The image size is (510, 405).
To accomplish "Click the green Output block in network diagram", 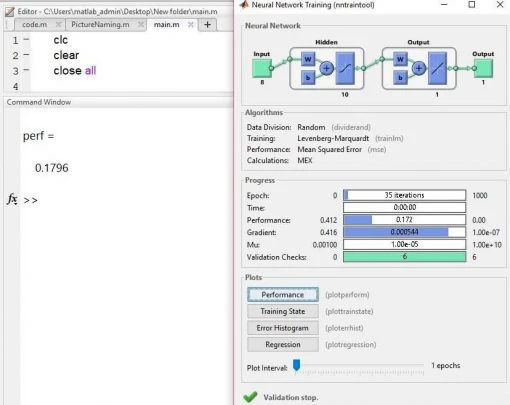I will (483, 68).
